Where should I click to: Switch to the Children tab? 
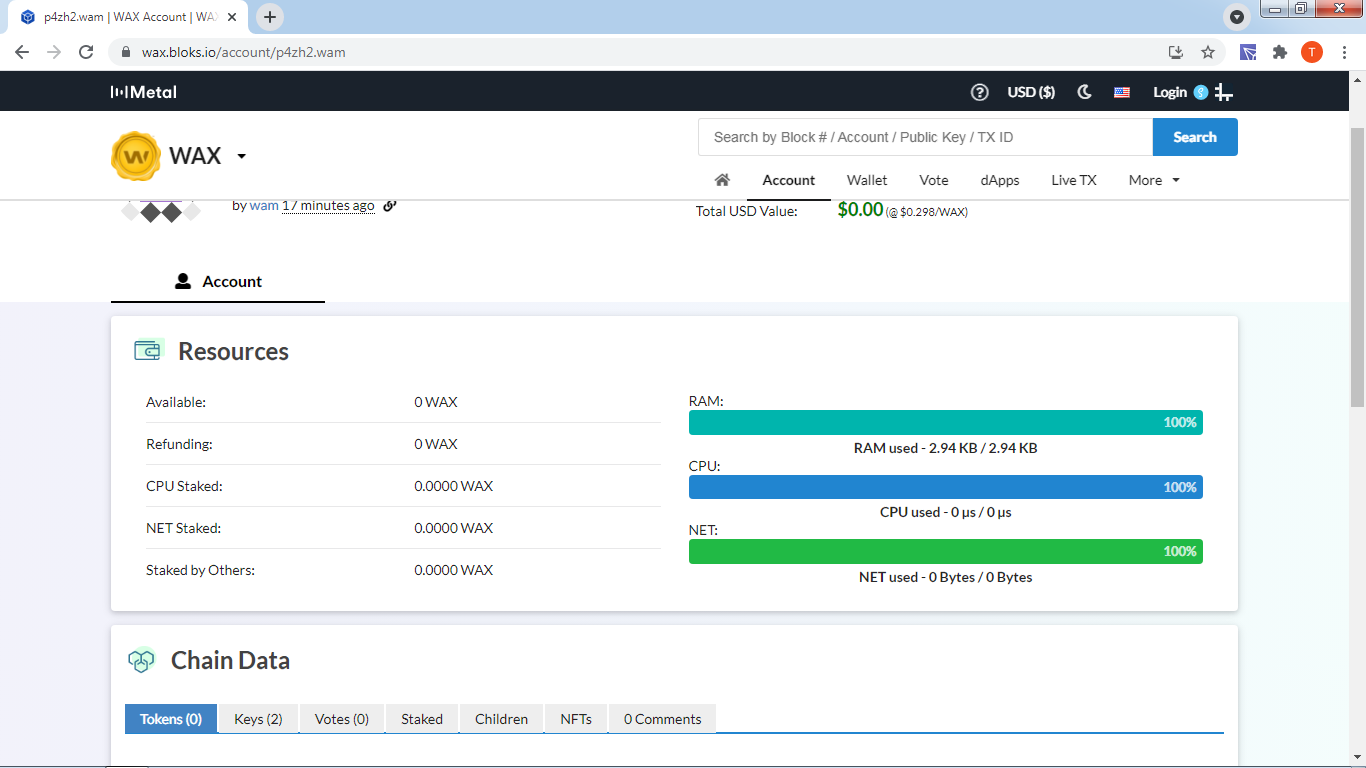[x=501, y=719]
